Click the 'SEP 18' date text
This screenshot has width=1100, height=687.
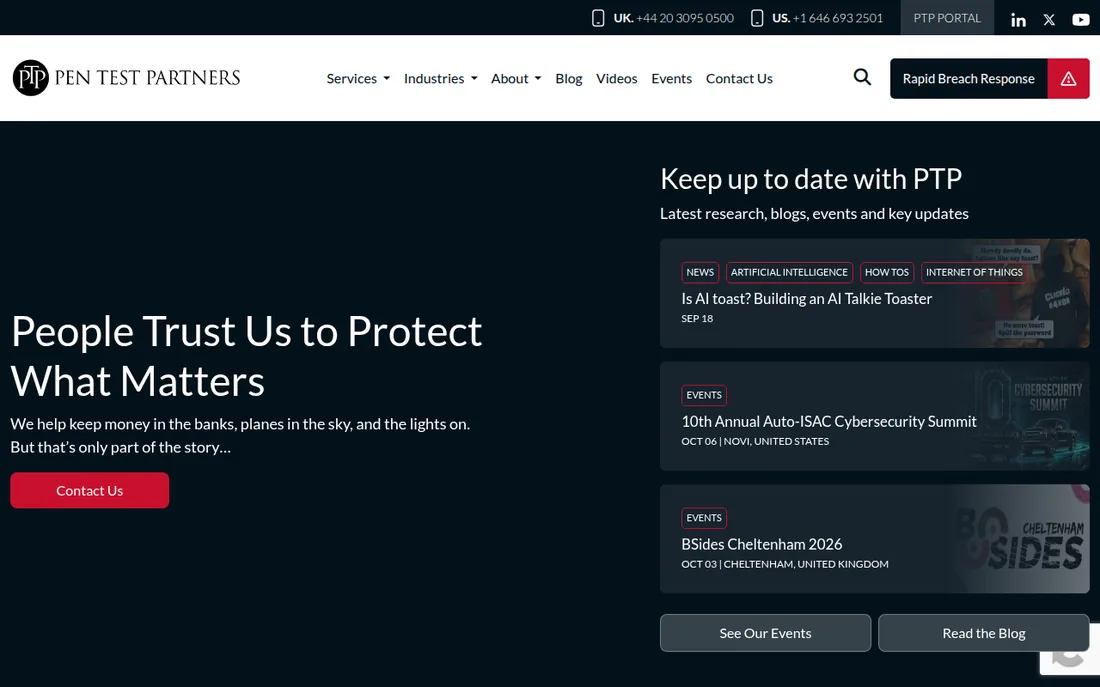pyautogui.click(x=697, y=319)
